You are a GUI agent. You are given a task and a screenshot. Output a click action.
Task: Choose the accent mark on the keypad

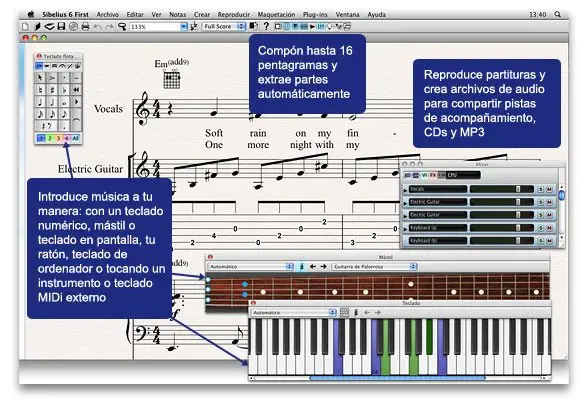pyautogui.click(x=52, y=78)
